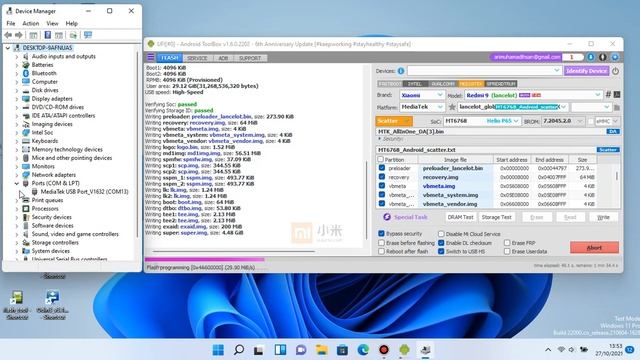Image resolution: width=640 pixels, height=360 pixels.
Task: Click the PDF icon beside Model
Action: tap(617, 95)
